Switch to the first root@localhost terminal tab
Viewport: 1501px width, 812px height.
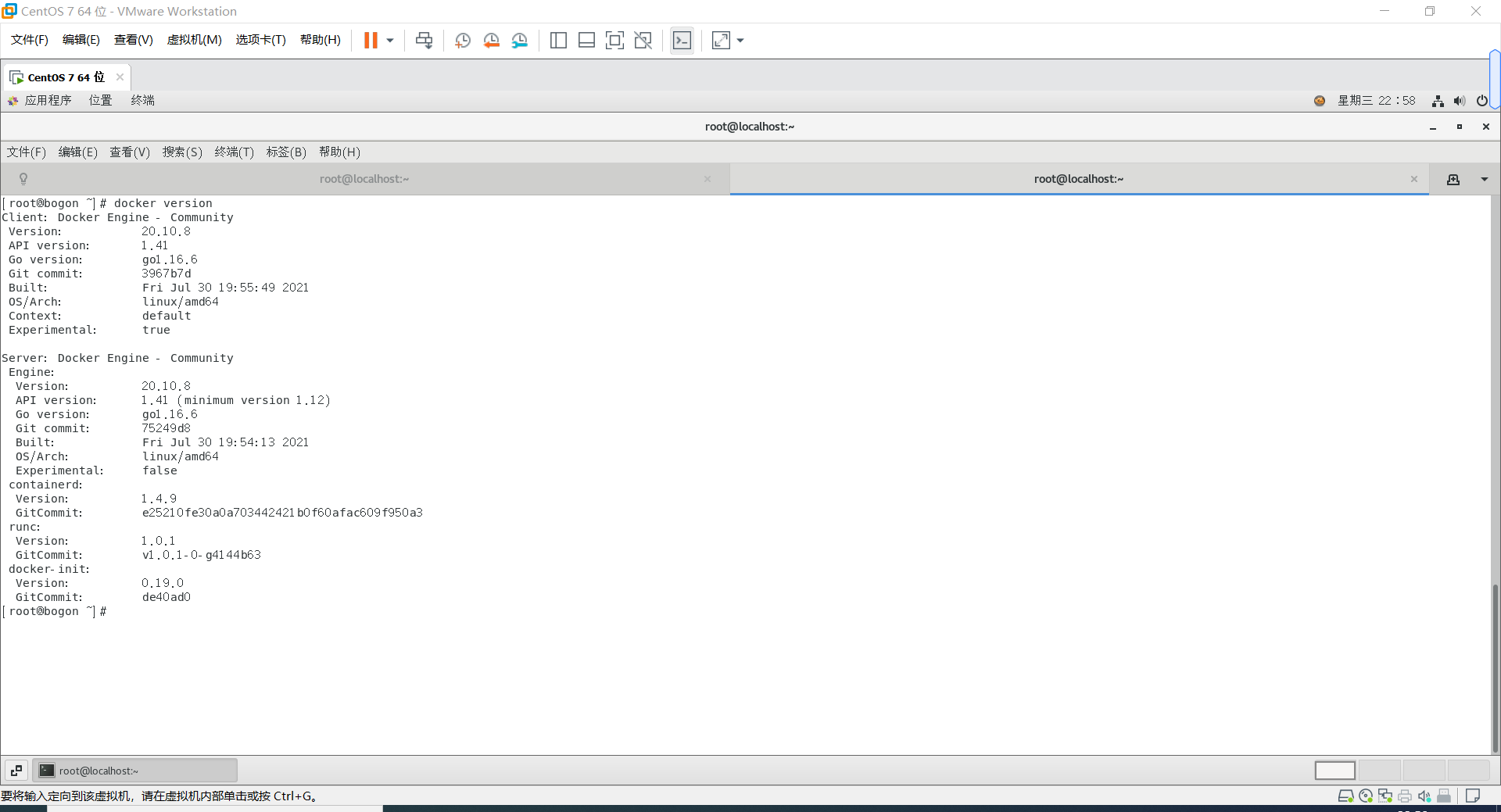(364, 179)
